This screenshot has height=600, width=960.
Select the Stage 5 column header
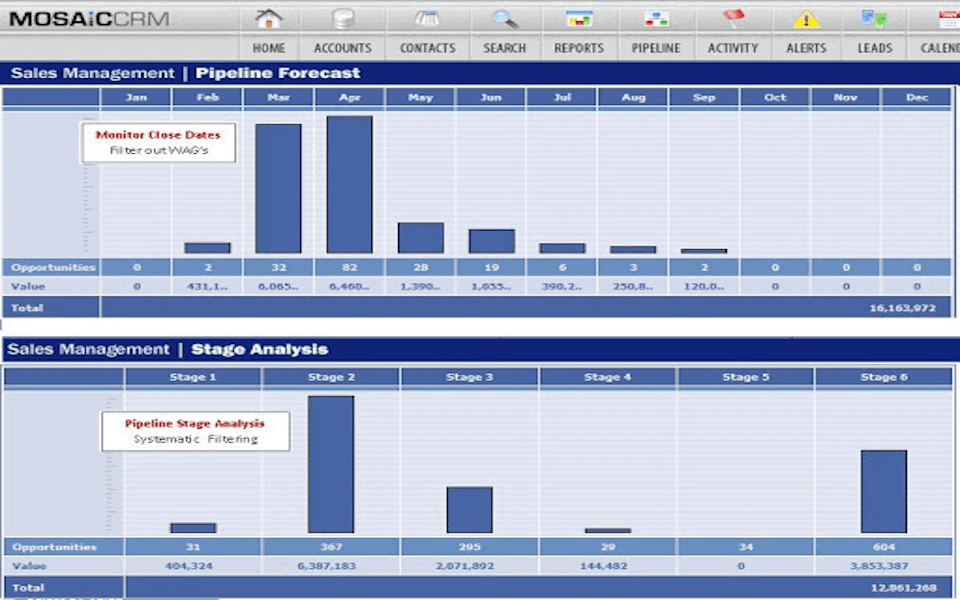(746, 377)
